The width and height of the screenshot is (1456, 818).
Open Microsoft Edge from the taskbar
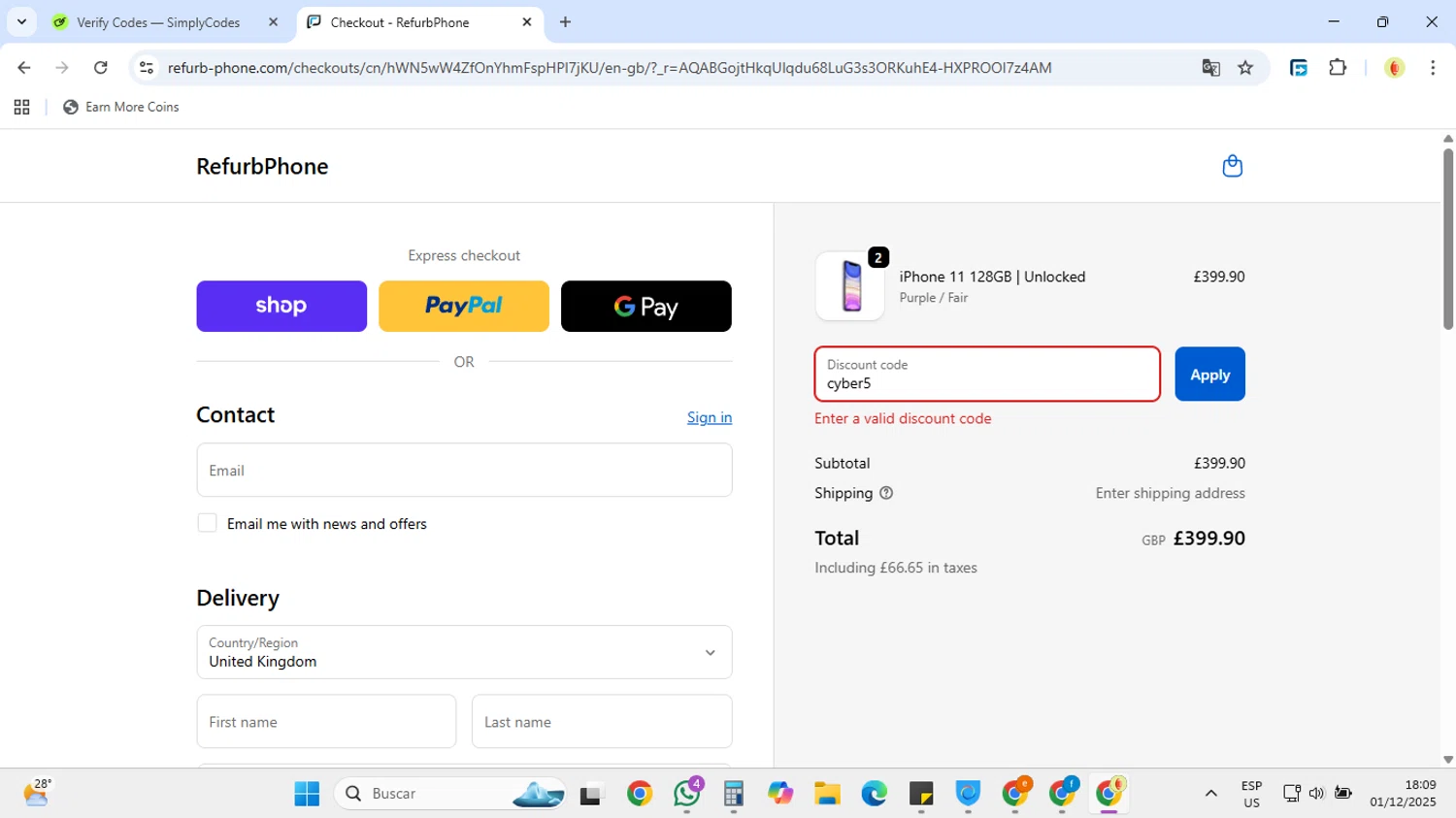pyautogui.click(x=874, y=794)
